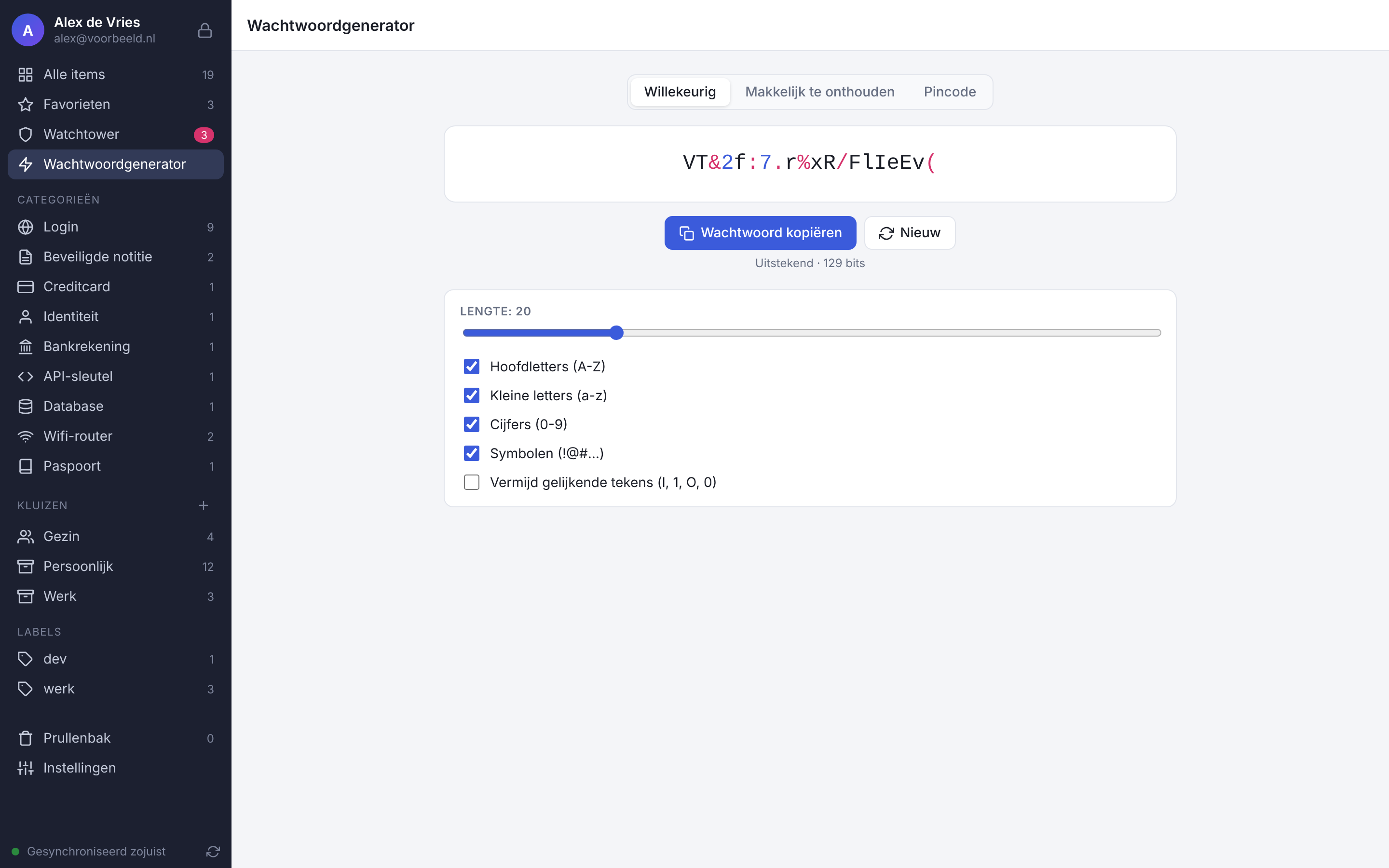Click the Wachtwoord kopiëren button

point(760,232)
